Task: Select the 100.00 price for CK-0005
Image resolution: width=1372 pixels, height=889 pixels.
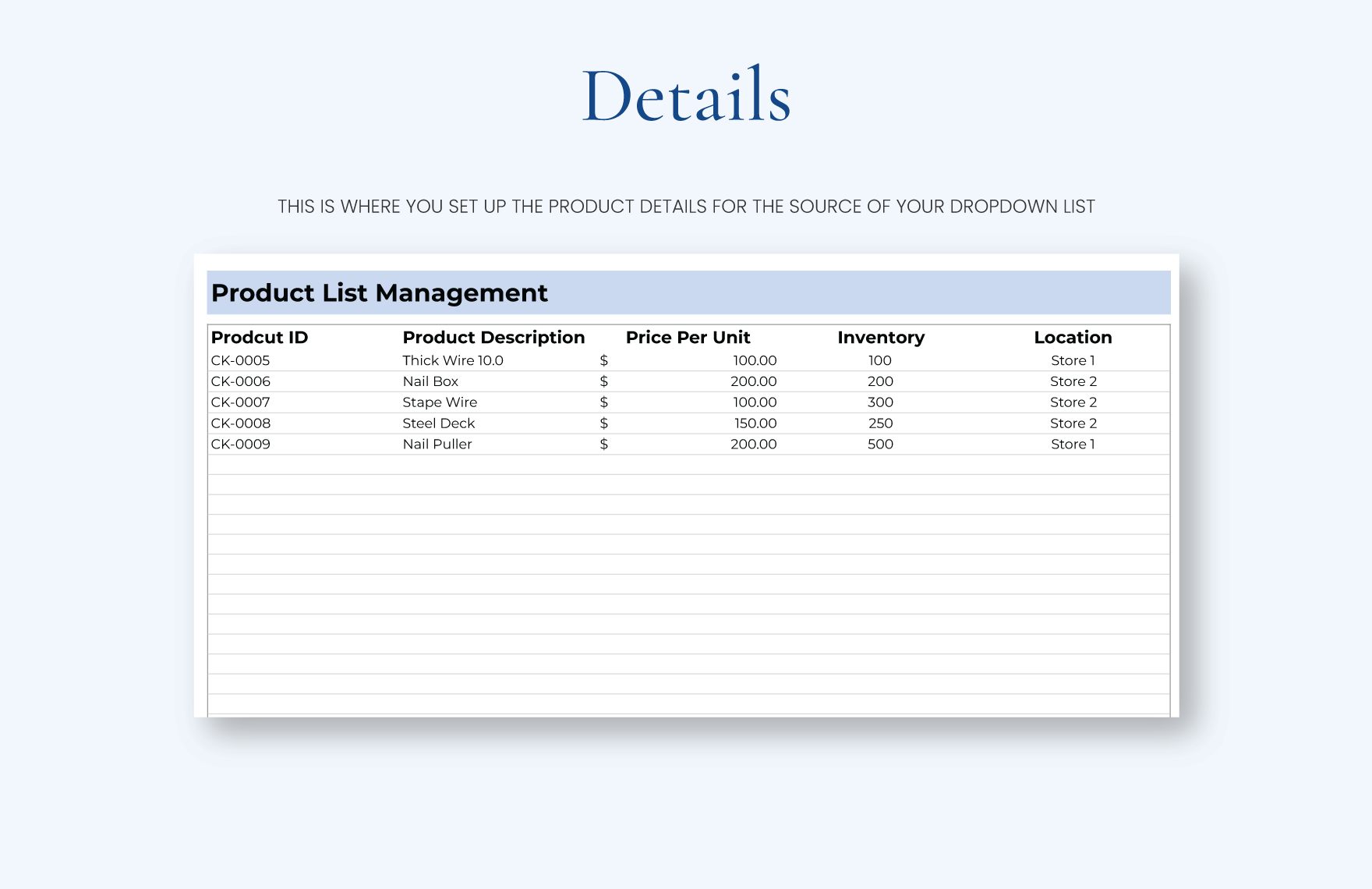Action: (x=755, y=359)
